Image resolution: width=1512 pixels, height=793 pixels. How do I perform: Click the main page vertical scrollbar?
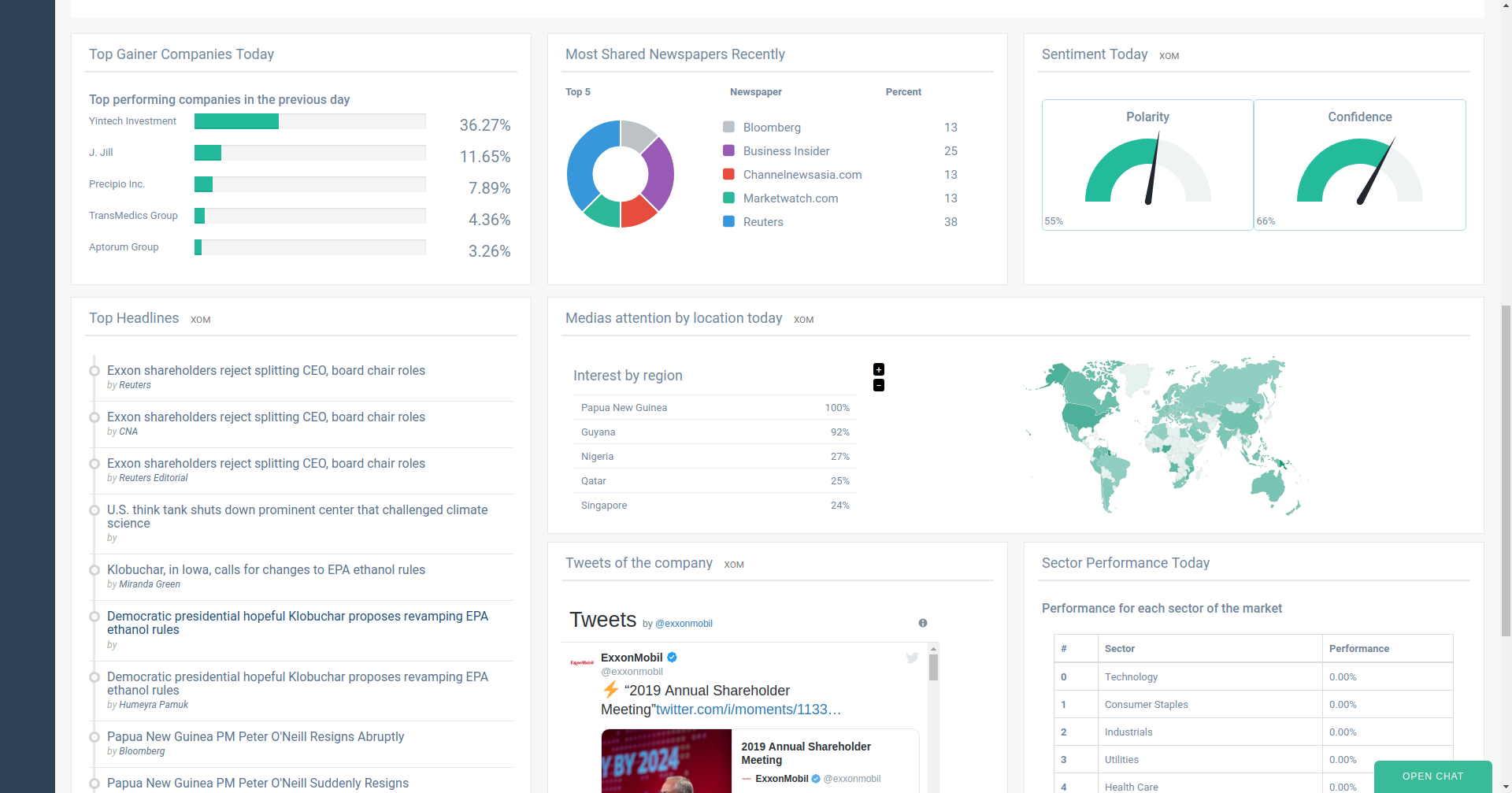pos(1506,472)
